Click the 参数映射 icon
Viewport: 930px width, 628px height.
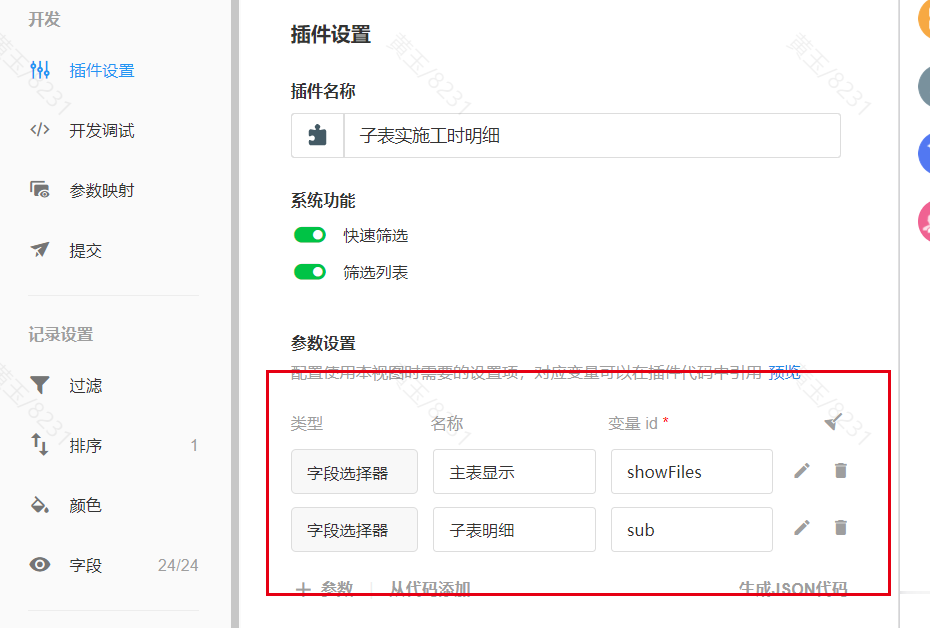[40, 189]
